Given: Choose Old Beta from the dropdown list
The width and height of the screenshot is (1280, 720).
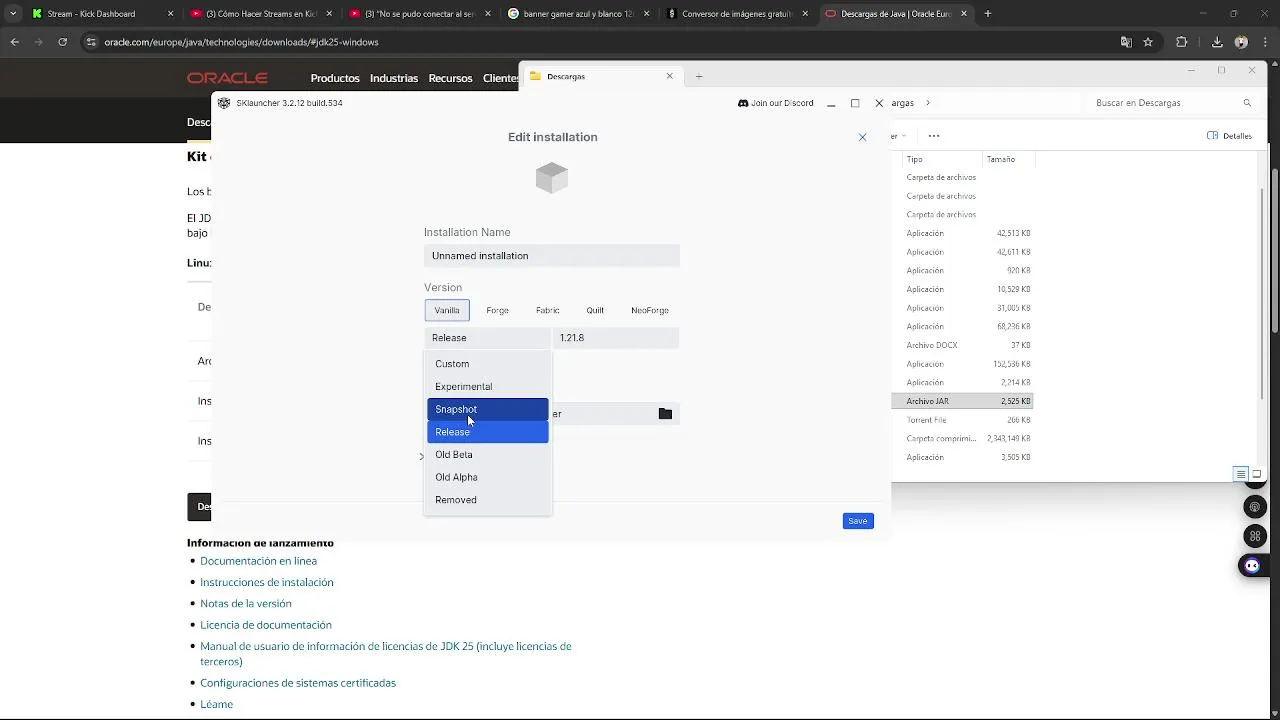Looking at the screenshot, I should [488, 455].
